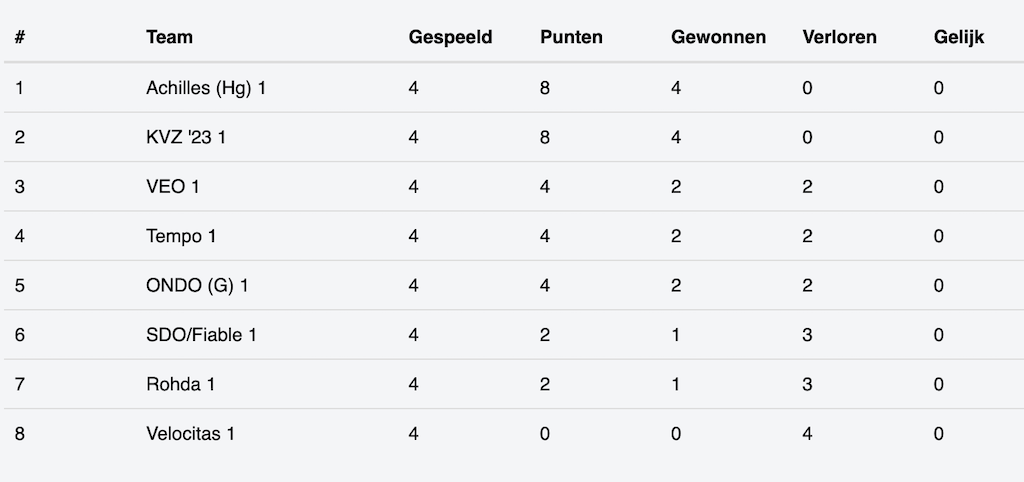Click the Team column header

169,38
